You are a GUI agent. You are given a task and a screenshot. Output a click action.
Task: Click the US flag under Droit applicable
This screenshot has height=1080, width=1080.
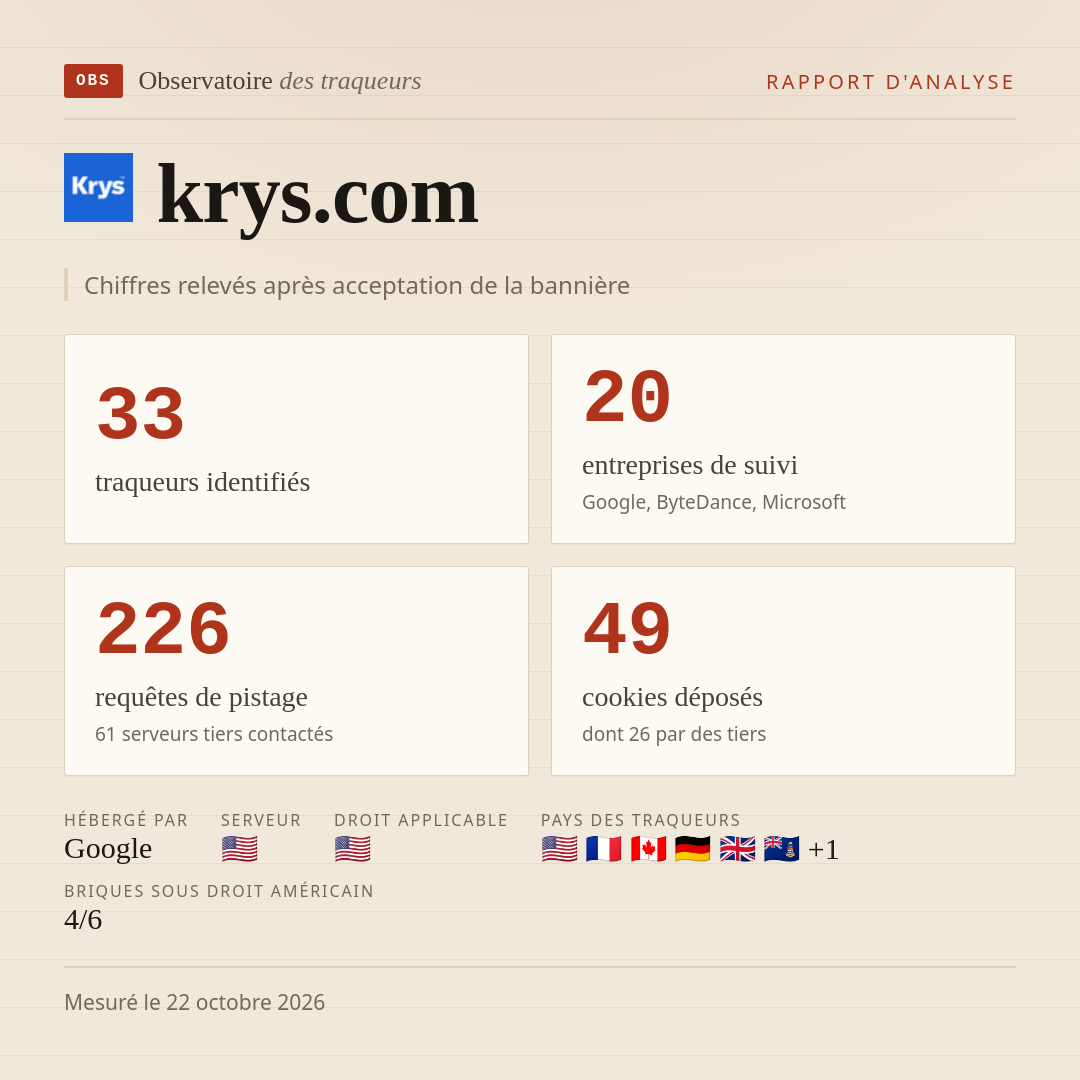tap(353, 849)
